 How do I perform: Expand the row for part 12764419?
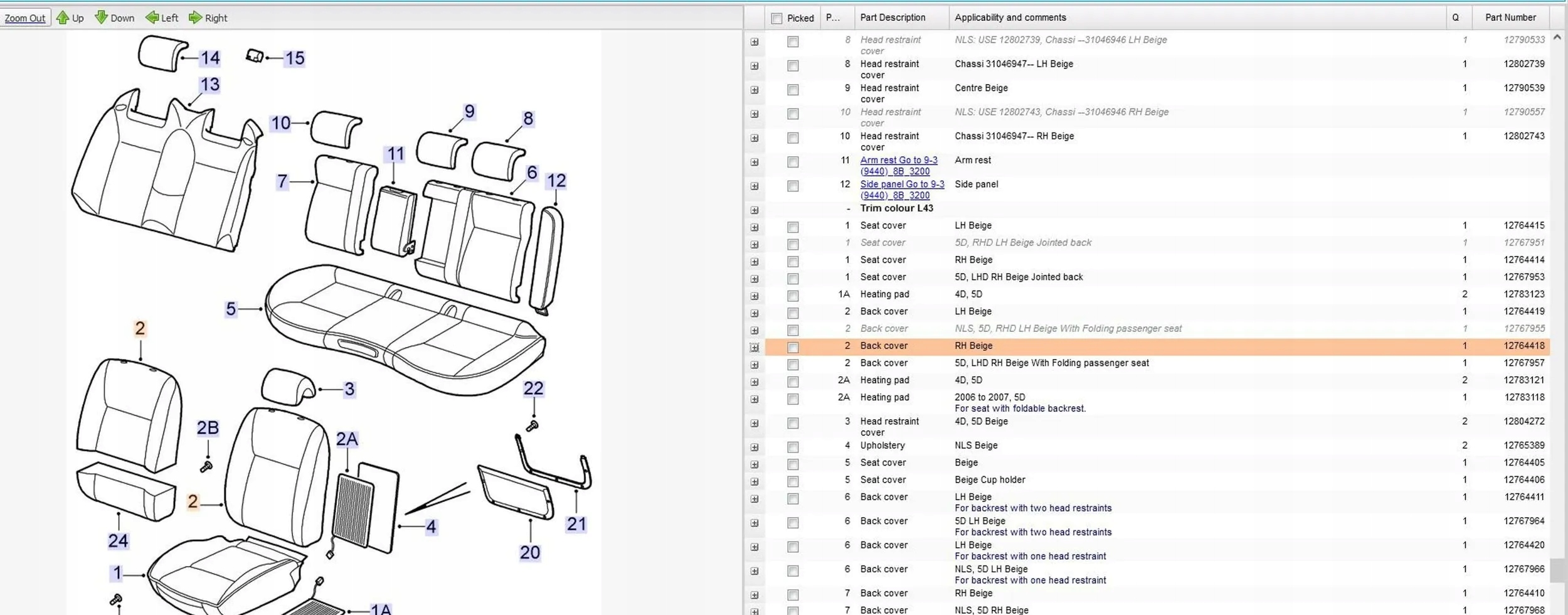coord(755,314)
